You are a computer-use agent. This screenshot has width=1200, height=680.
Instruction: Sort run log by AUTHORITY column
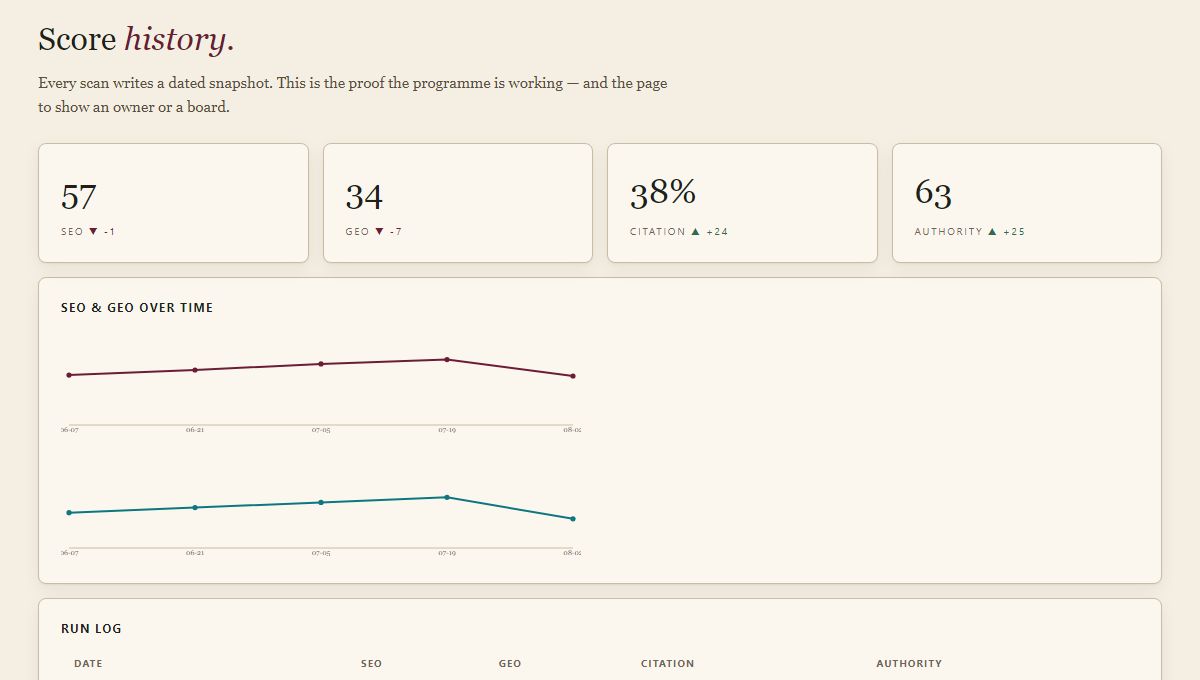click(909, 664)
